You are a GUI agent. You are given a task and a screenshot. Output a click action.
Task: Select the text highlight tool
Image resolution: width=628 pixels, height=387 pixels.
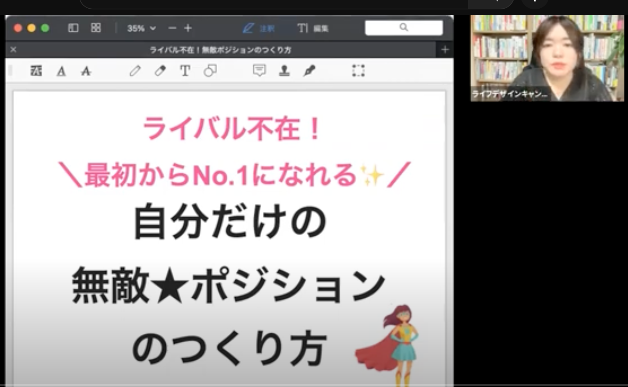(36, 71)
